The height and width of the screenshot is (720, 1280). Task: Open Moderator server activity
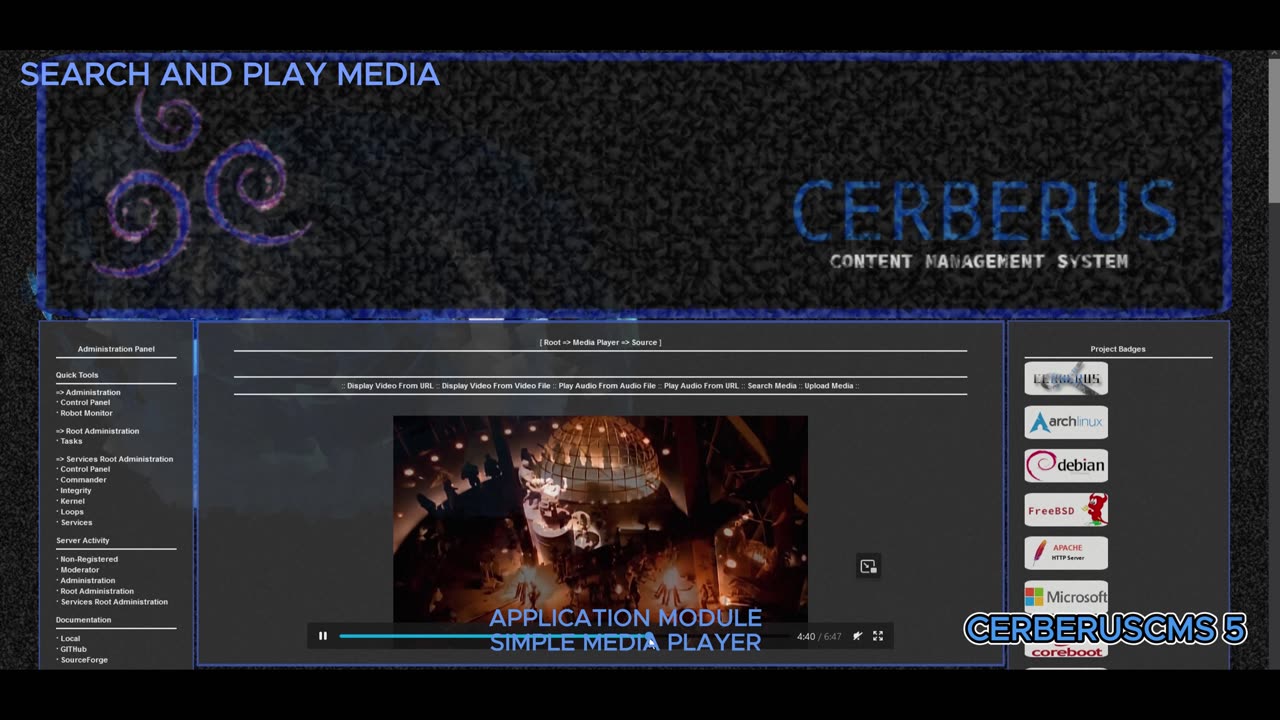[79, 570]
